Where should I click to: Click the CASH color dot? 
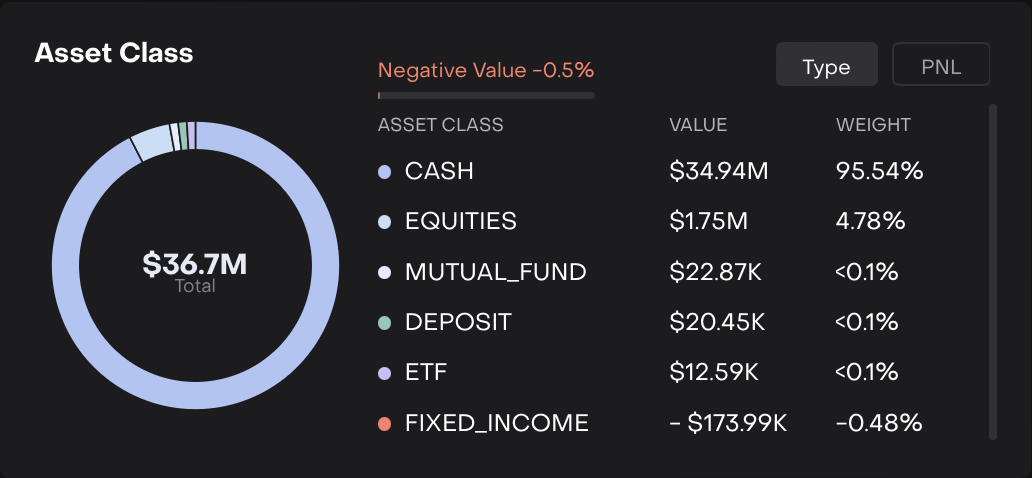(x=384, y=172)
